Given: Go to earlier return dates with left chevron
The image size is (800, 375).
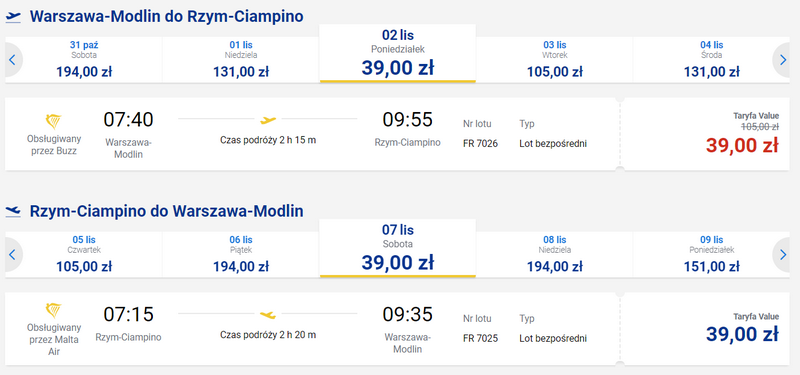Looking at the screenshot, I should pyautogui.click(x=13, y=255).
